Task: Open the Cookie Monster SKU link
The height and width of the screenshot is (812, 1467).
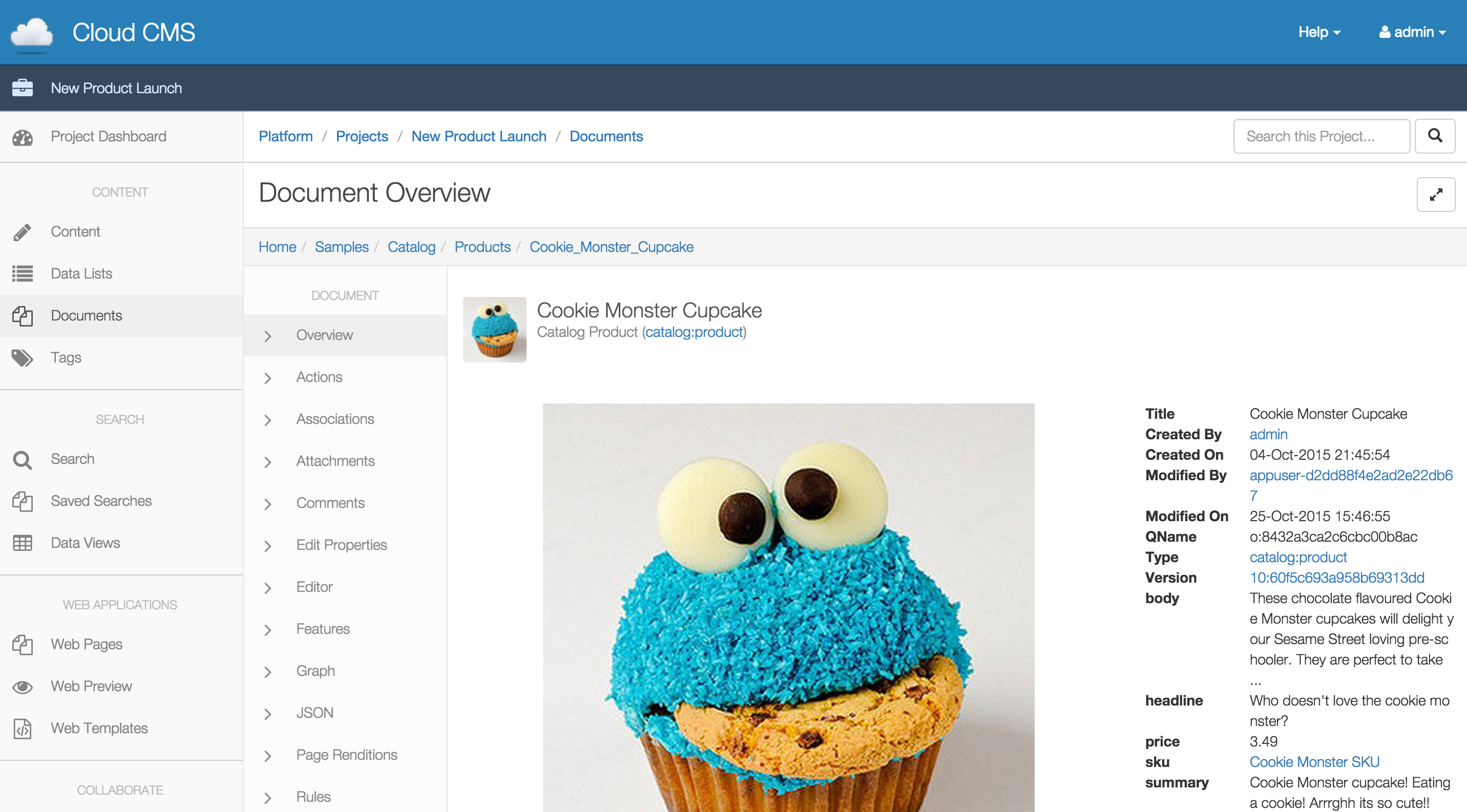Action: [1314, 762]
